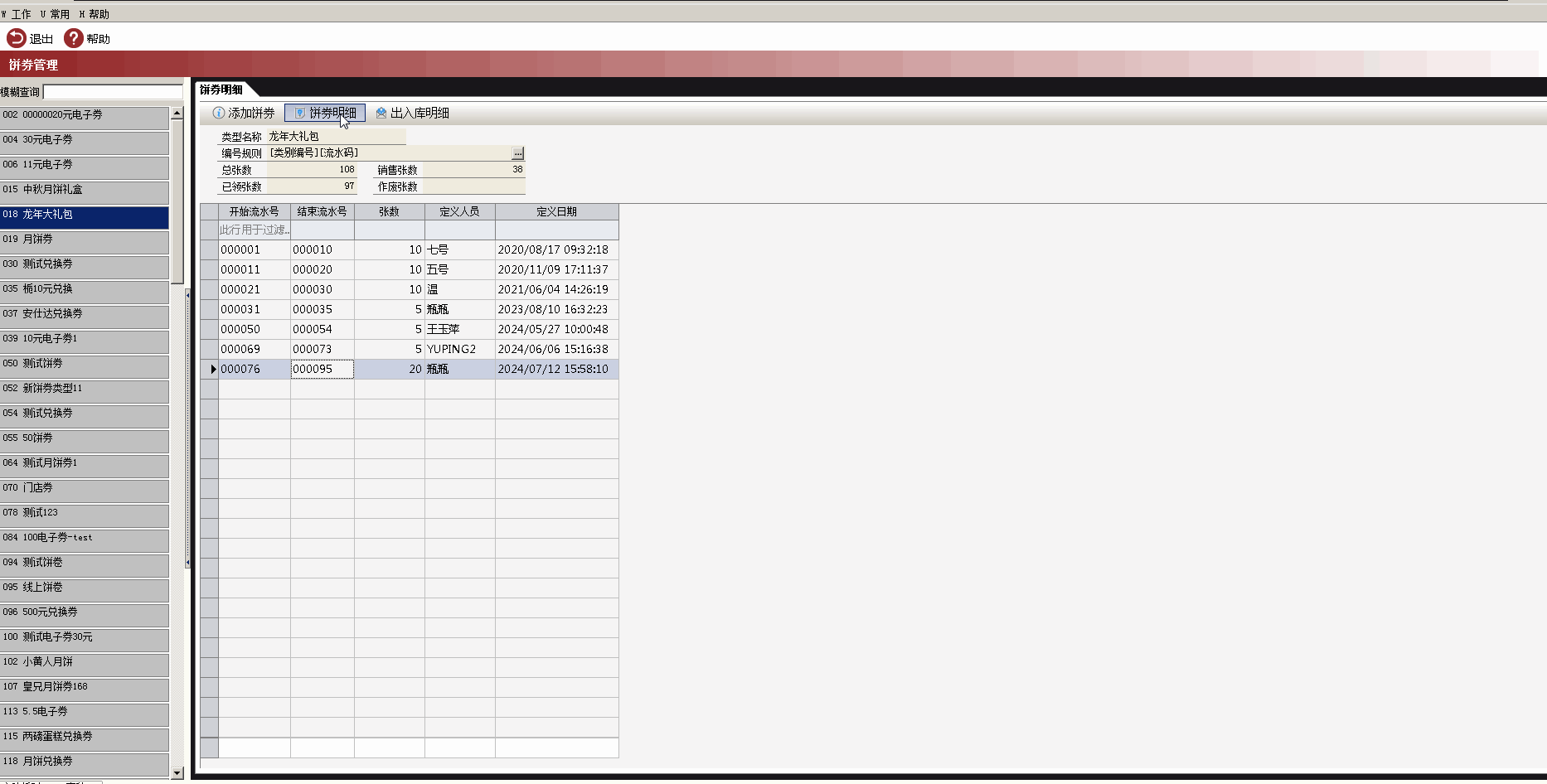Click the 类型名称 field showing 龙年大礼包

(x=336, y=137)
